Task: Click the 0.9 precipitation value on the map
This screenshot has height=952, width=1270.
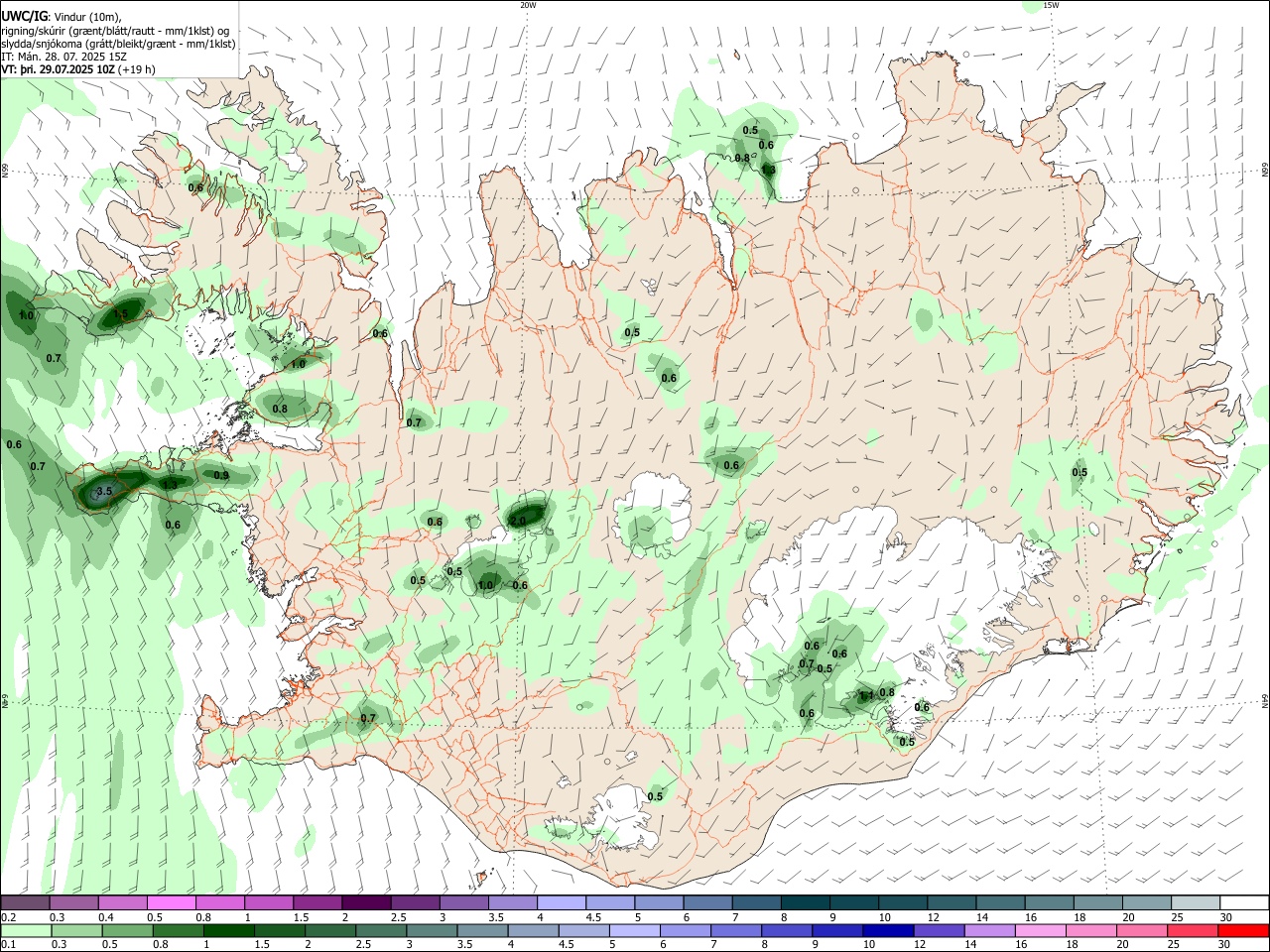Action: pos(221,476)
